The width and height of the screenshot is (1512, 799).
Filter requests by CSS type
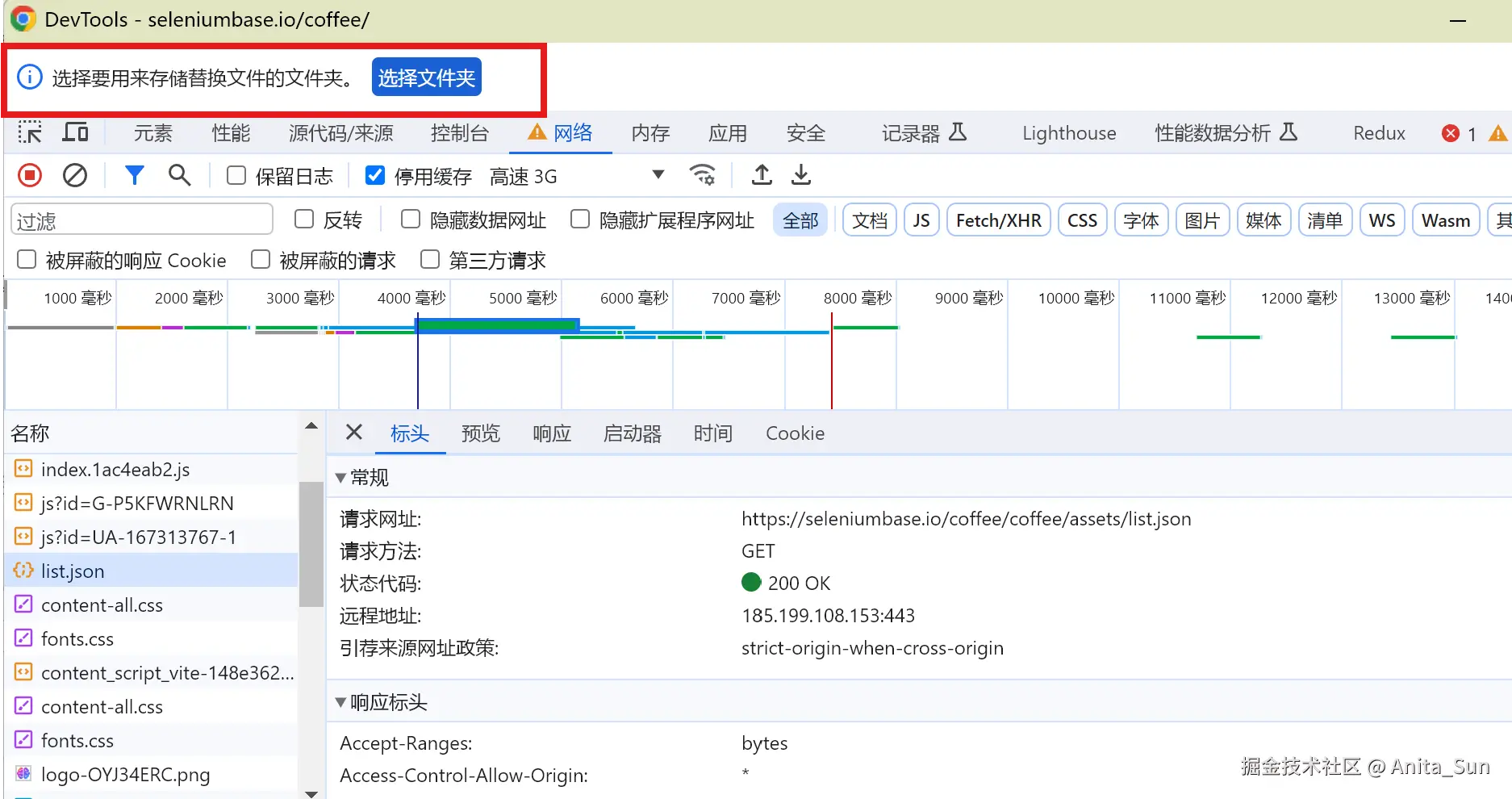click(x=1082, y=220)
